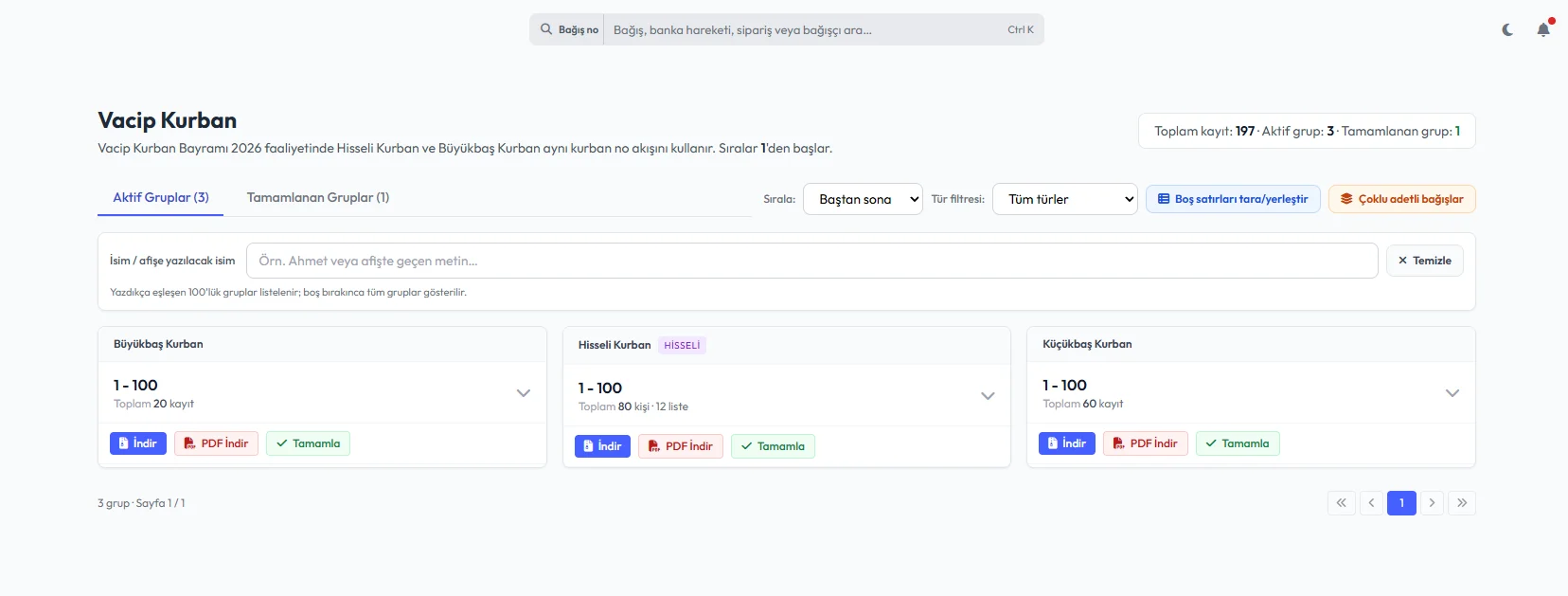The image size is (1568, 596).
Task: Expand the Küçükbaş Kurban 1 - 100 group
Action: [1452, 393]
